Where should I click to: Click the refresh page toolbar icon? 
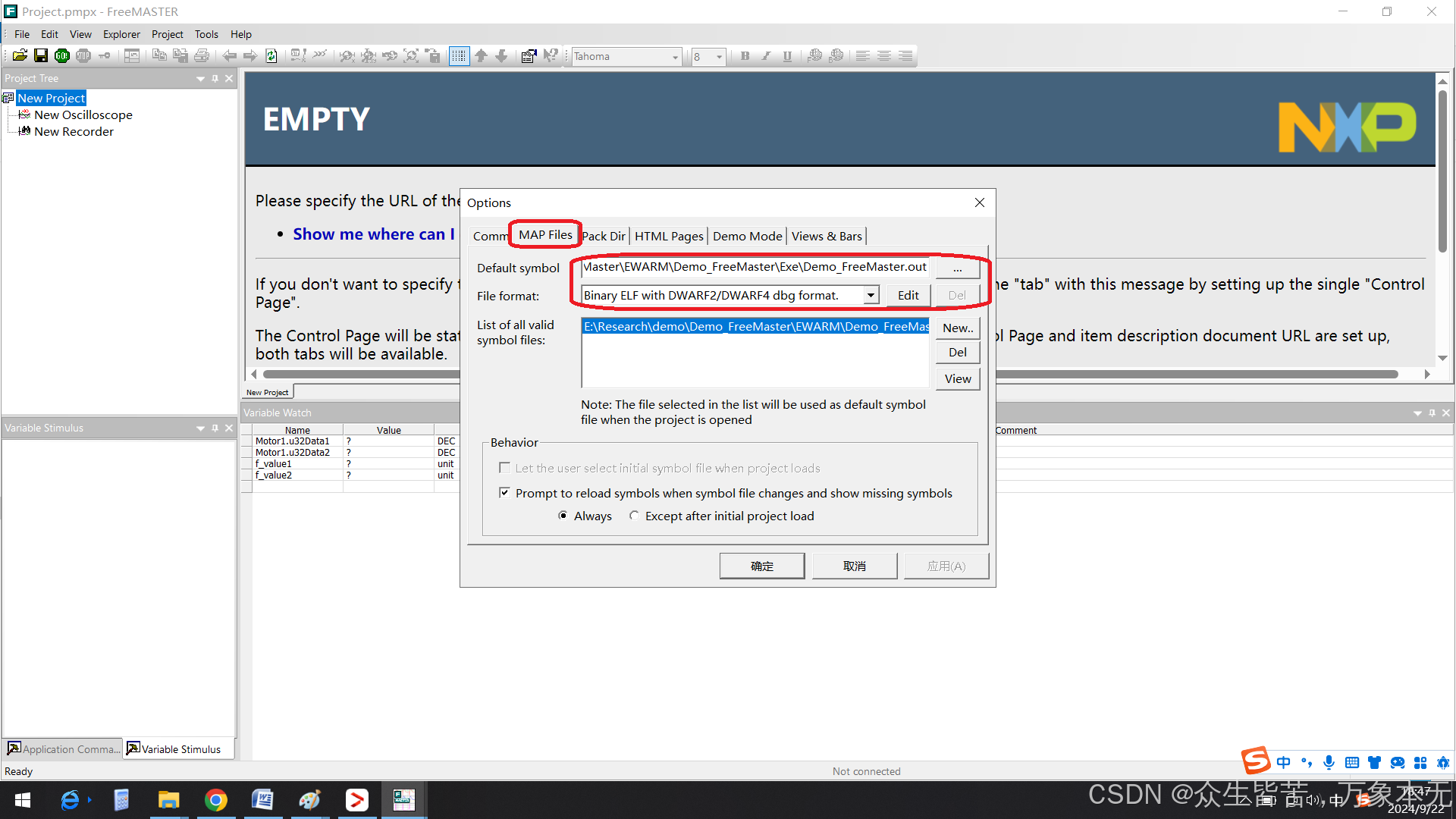point(271,55)
